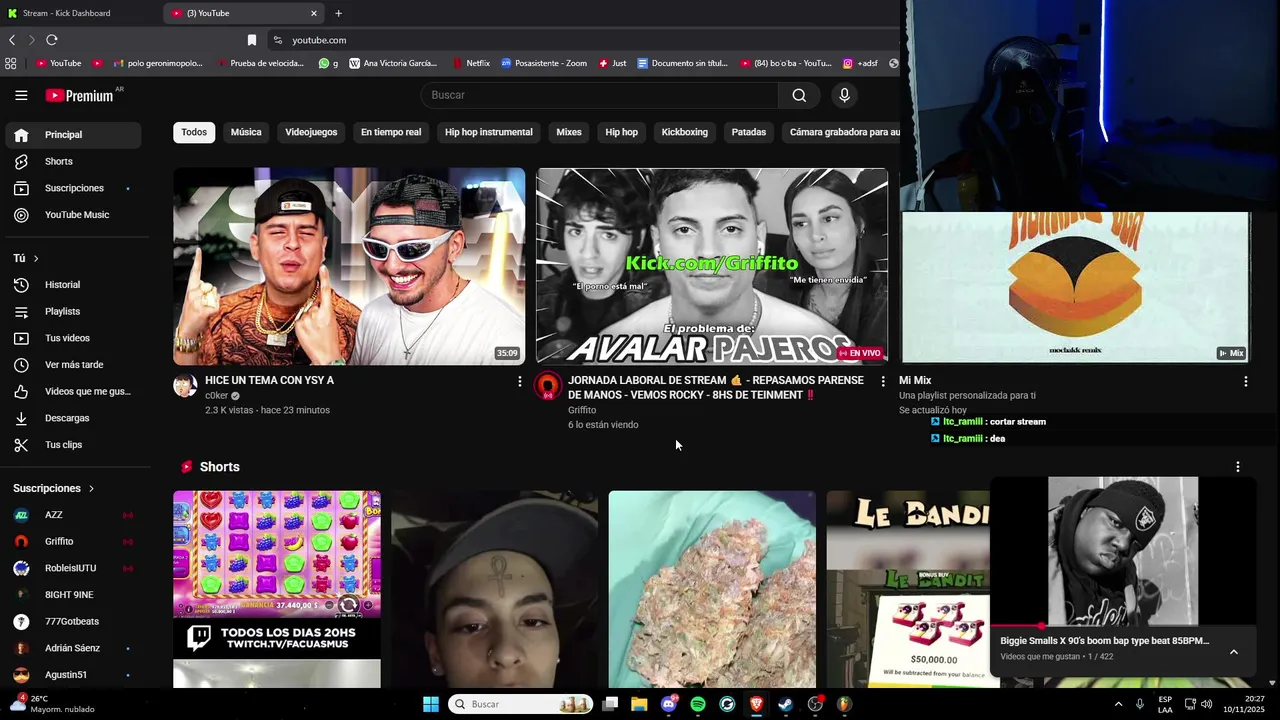The height and width of the screenshot is (720, 1280).
Task: Open Shorts in the sidebar
Action: point(73,161)
